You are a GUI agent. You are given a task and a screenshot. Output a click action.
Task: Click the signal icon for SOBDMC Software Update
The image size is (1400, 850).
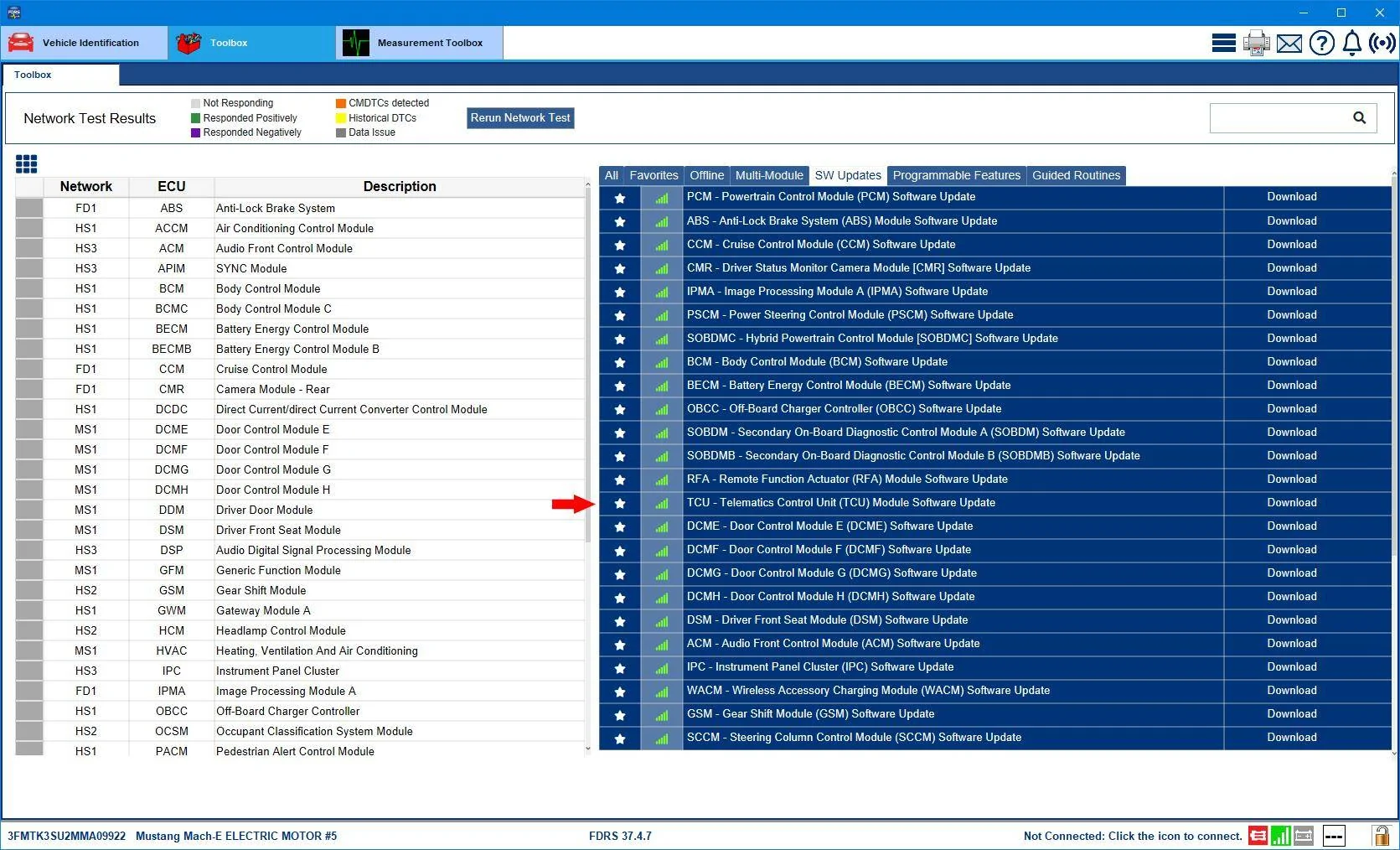pos(662,339)
